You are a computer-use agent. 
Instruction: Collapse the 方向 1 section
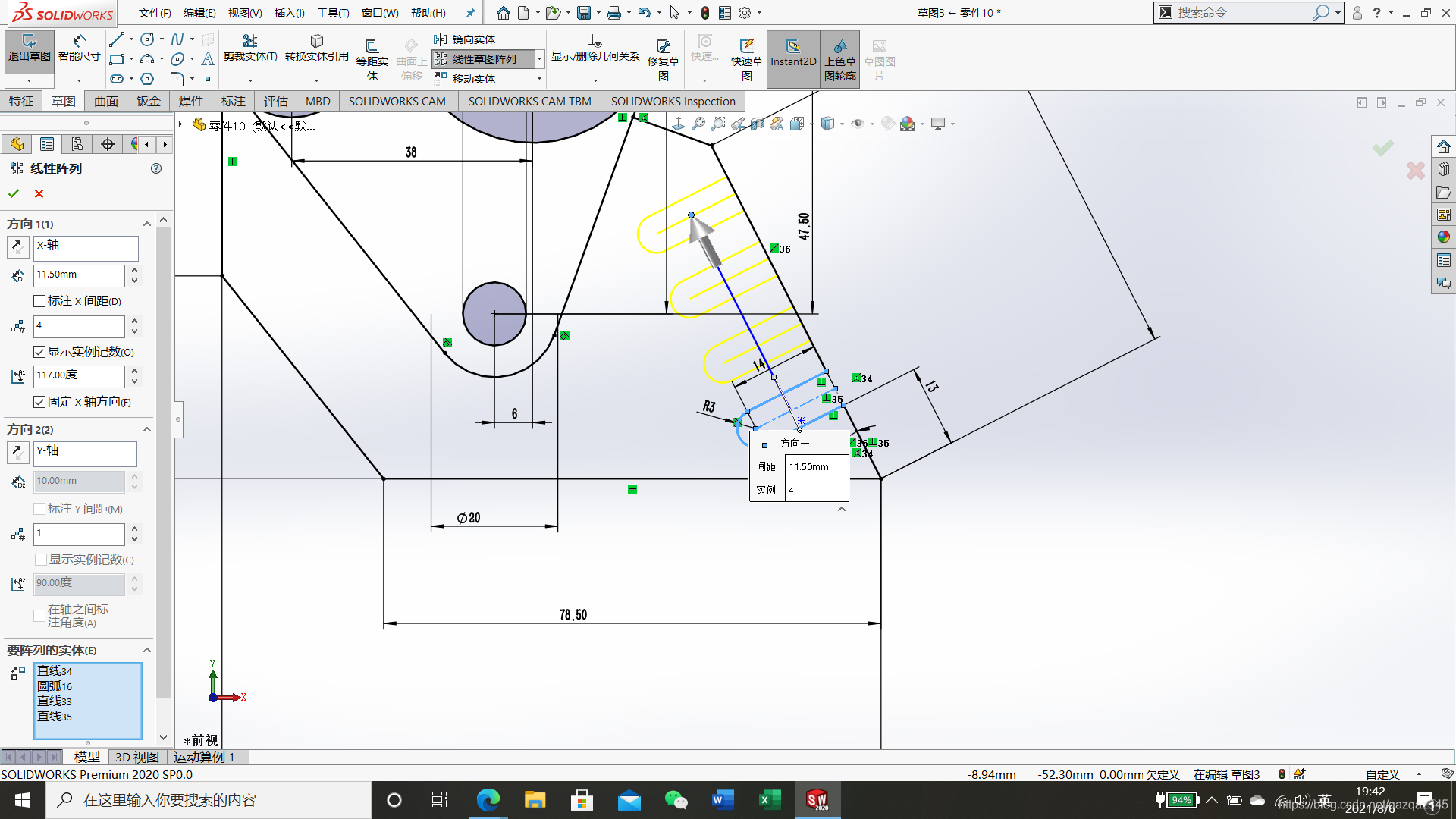147,224
